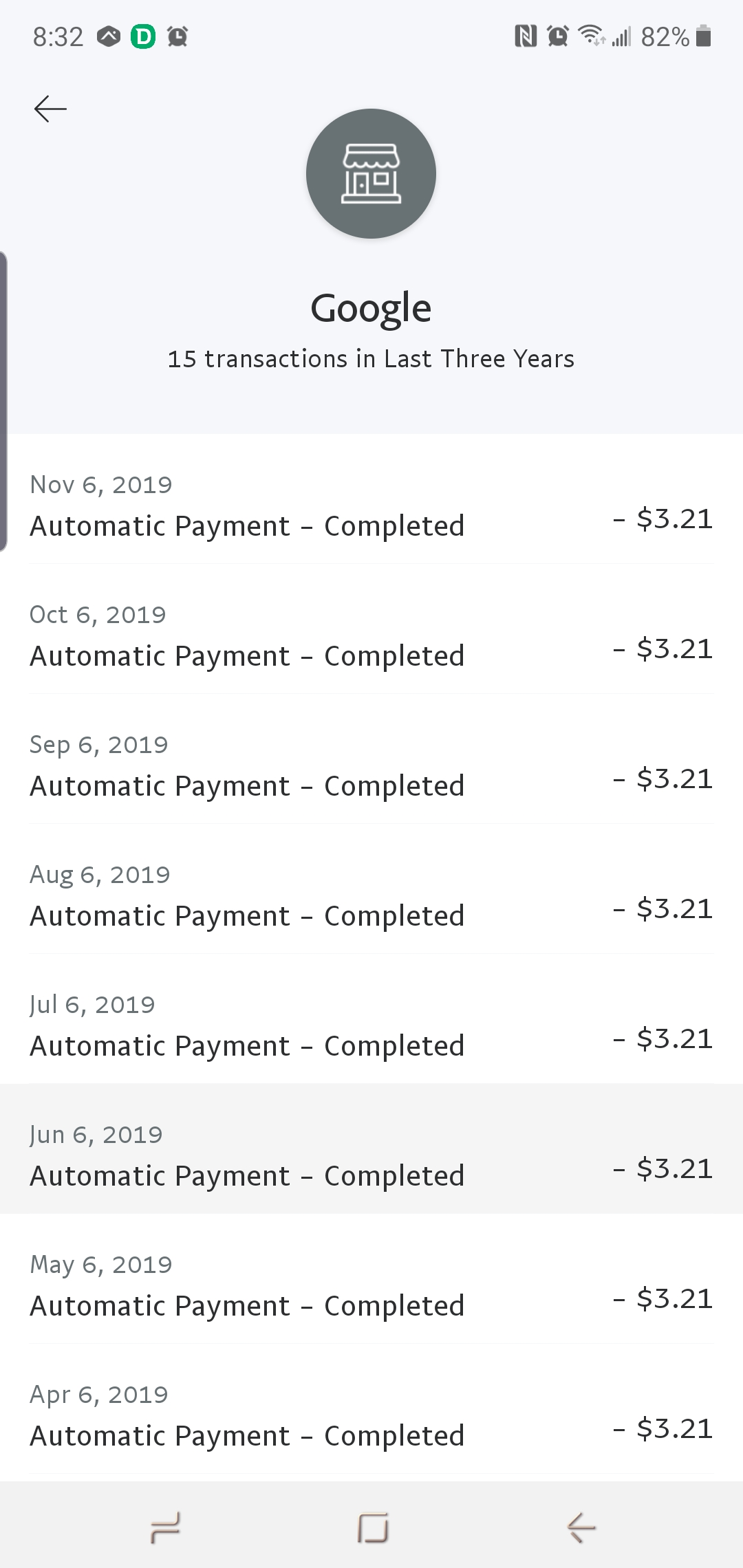Select the Sep 6, 2019 payment entry
The width and height of the screenshot is (743, 1568).
pyautogui.click(x=371, y=766)
